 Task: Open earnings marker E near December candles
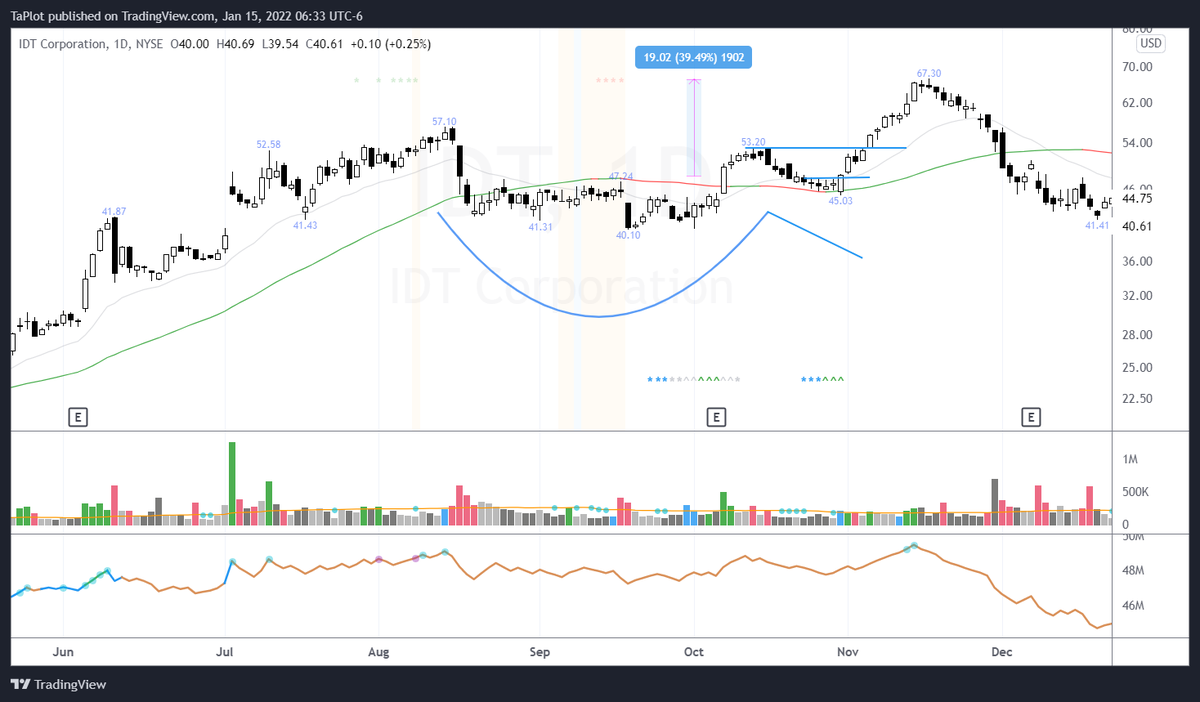tap(1031, 416)
